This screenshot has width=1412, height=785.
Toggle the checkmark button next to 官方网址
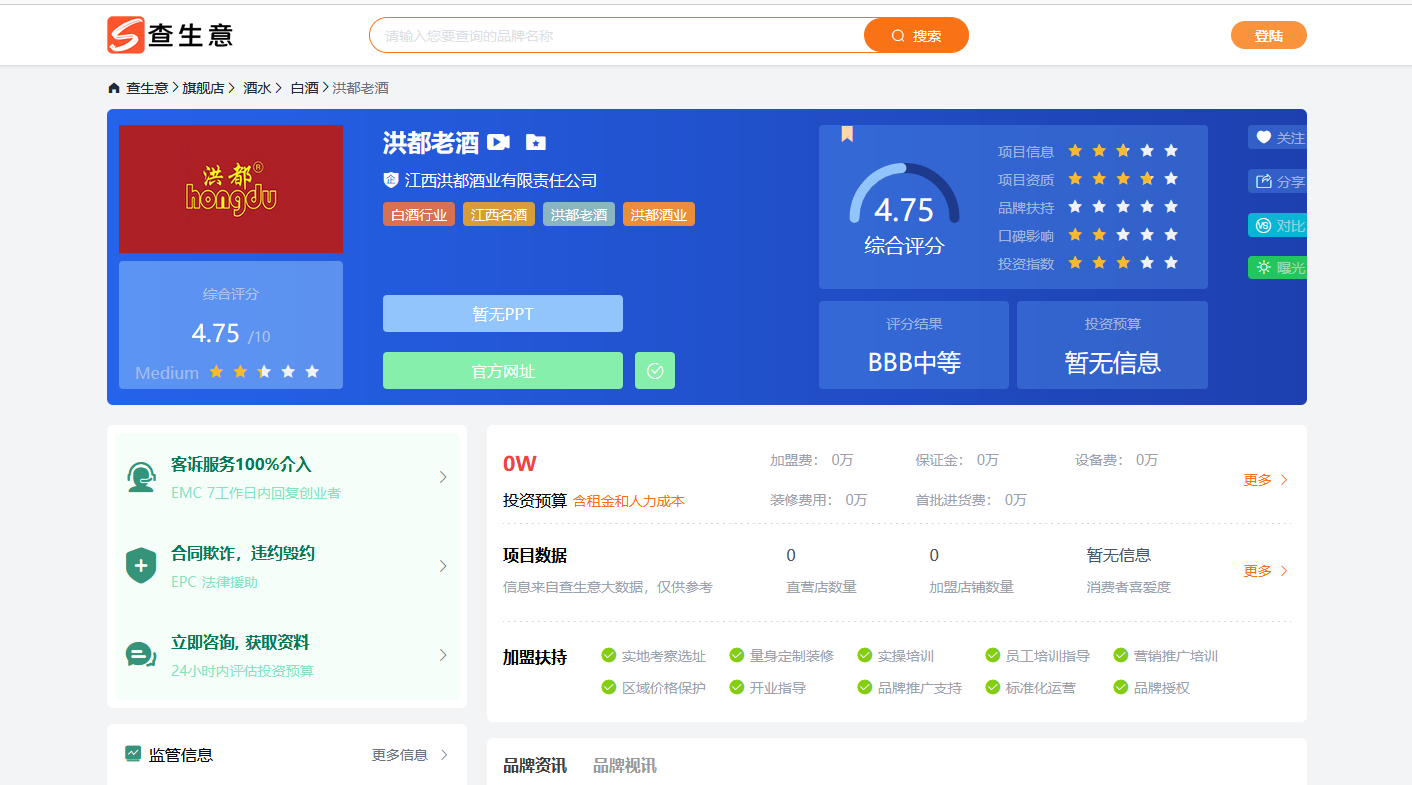tap(655, 371)
